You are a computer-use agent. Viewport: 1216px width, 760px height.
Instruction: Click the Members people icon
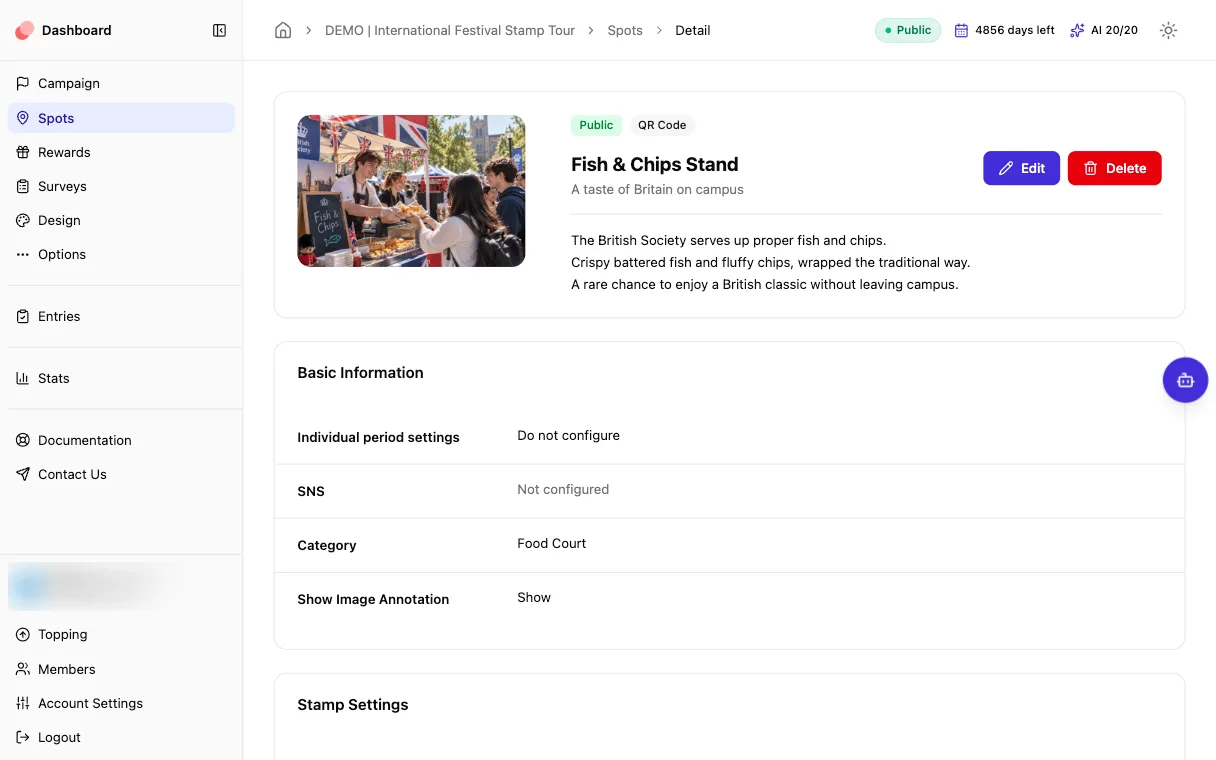coord(23,669)
